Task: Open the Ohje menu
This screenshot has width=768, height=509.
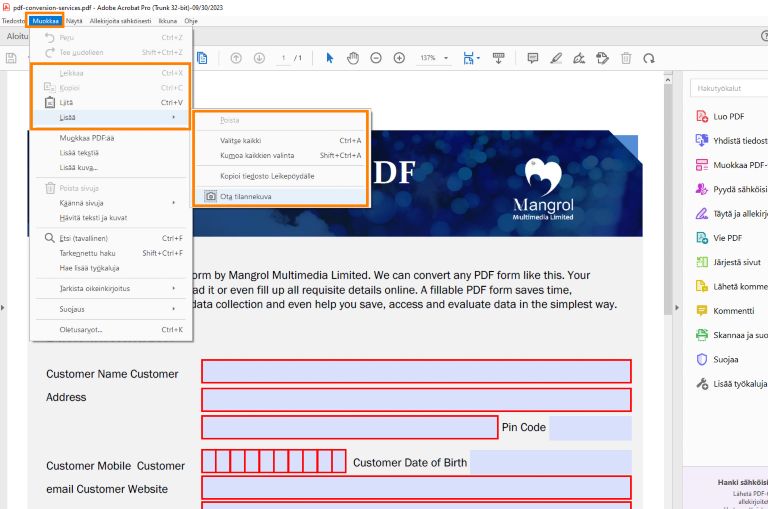Action: (191, 21)
